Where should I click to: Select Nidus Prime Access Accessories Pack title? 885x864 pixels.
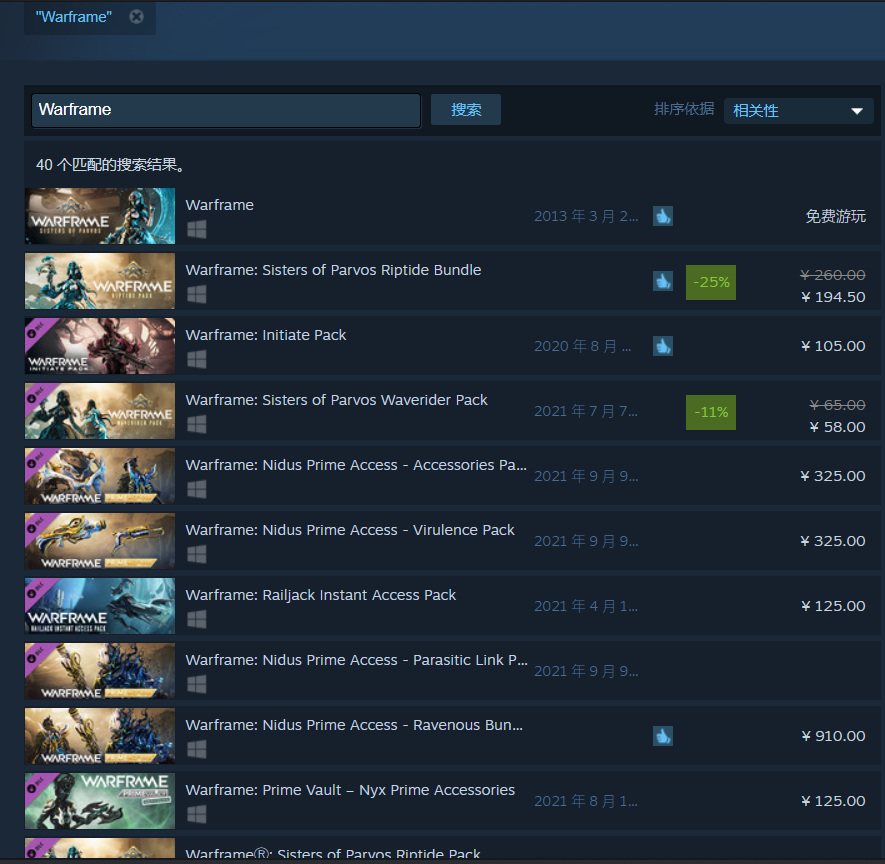point(356,465)
